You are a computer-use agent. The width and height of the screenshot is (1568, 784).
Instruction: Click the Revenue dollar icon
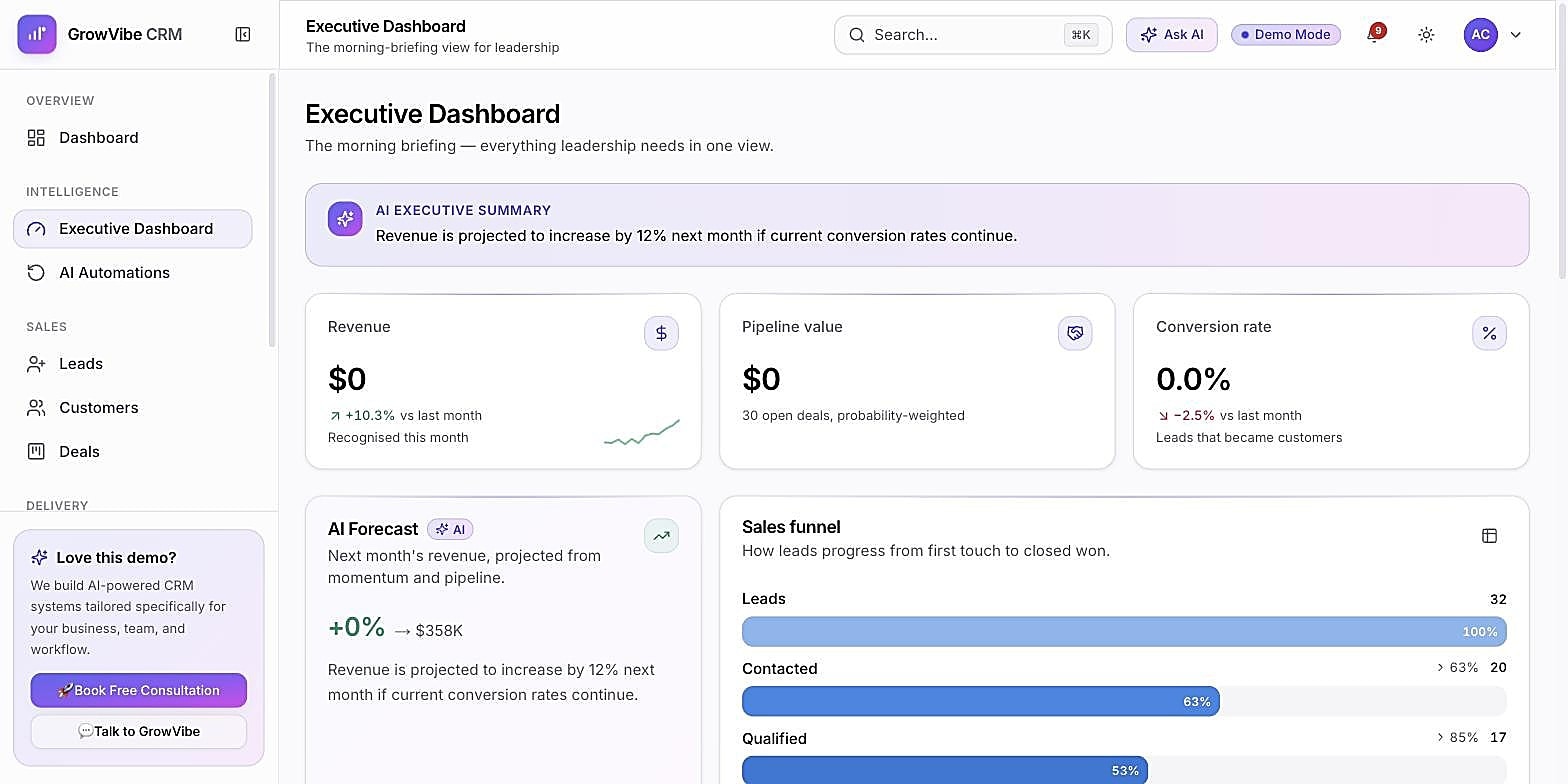coord(661,333)
